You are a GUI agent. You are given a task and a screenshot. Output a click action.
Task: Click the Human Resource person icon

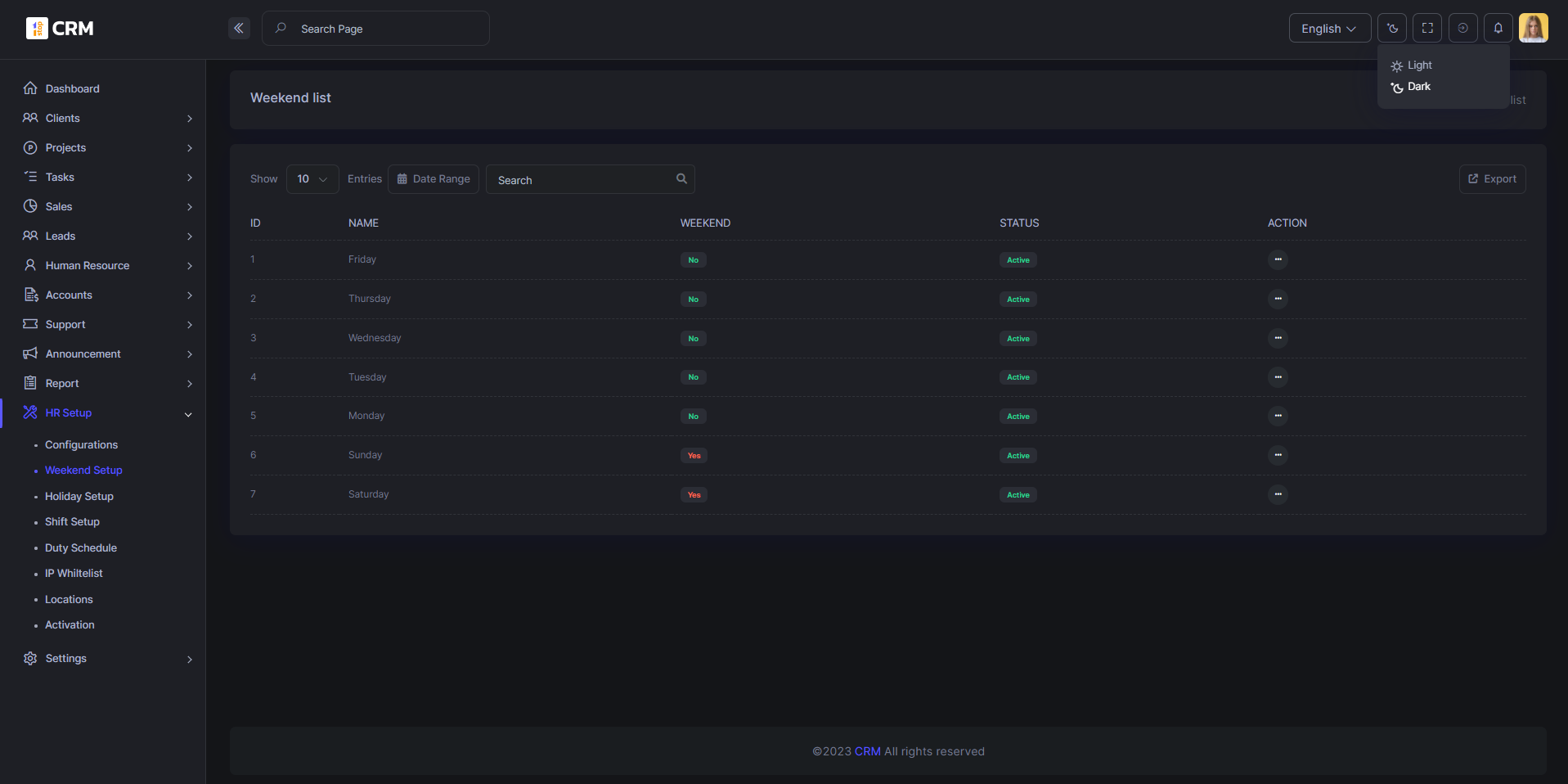pos(30,265)
